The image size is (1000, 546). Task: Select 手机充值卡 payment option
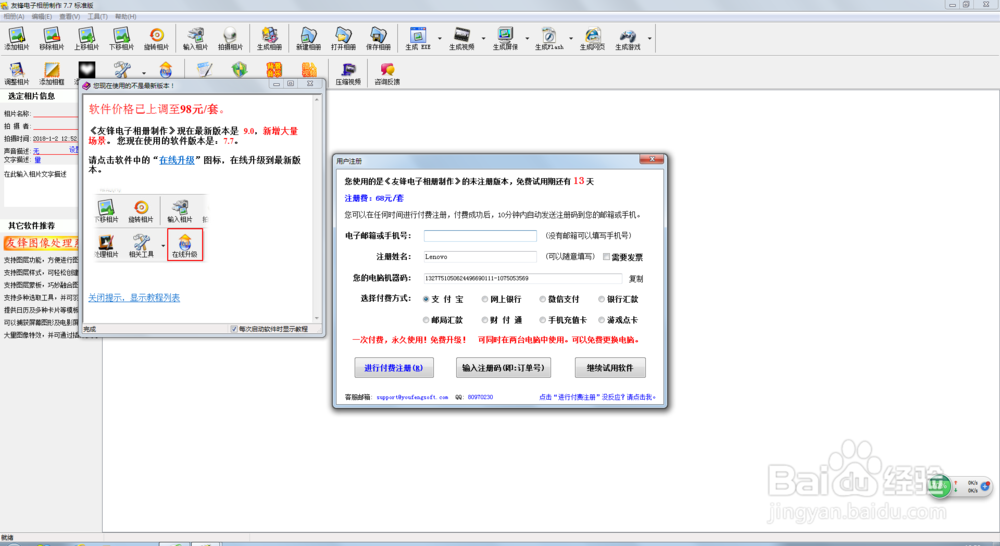click(543, 320)
